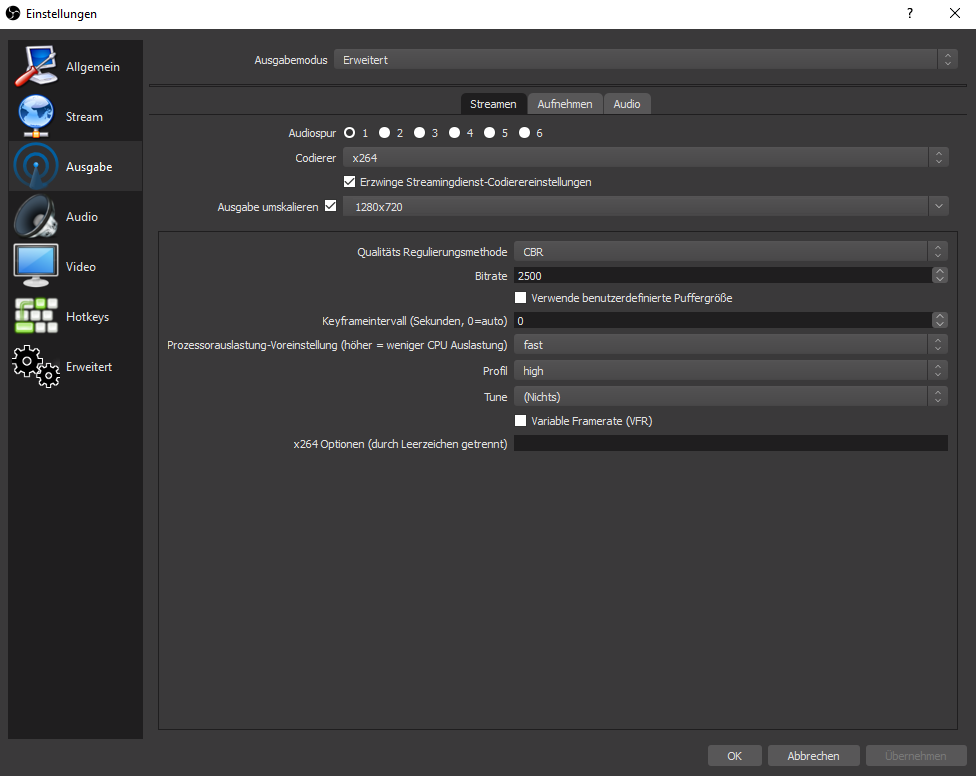Image resolution: width=976 pixels, height=776 pixels.
Task: Switch to the Streamen tab
Action: point(493,104)
